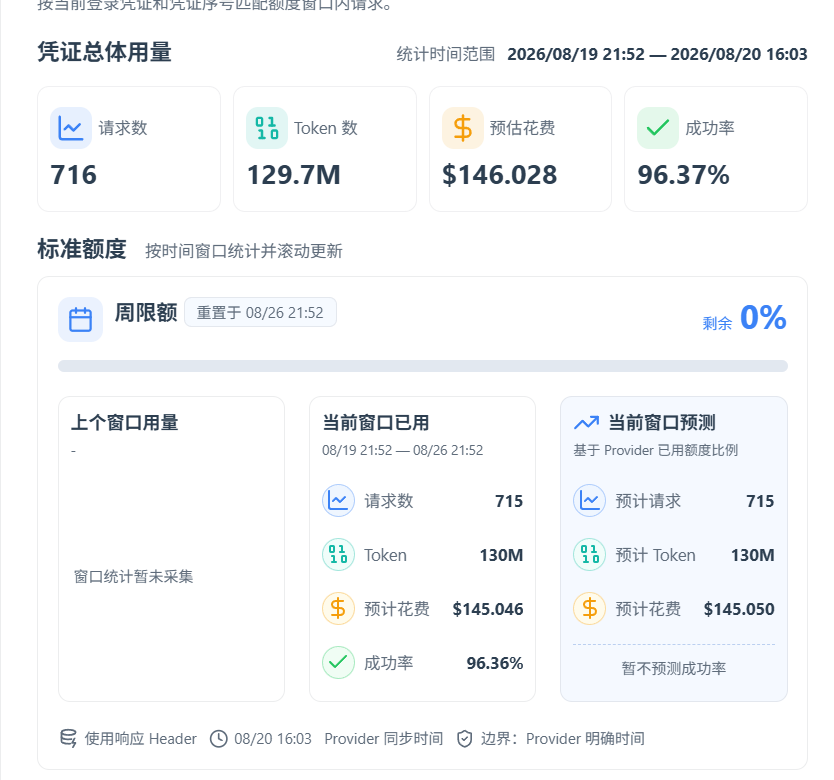Click the 凭证总体用量 section heading
Image resolution: width=834 pixels, height=780 pixels.
coord(104,52)
